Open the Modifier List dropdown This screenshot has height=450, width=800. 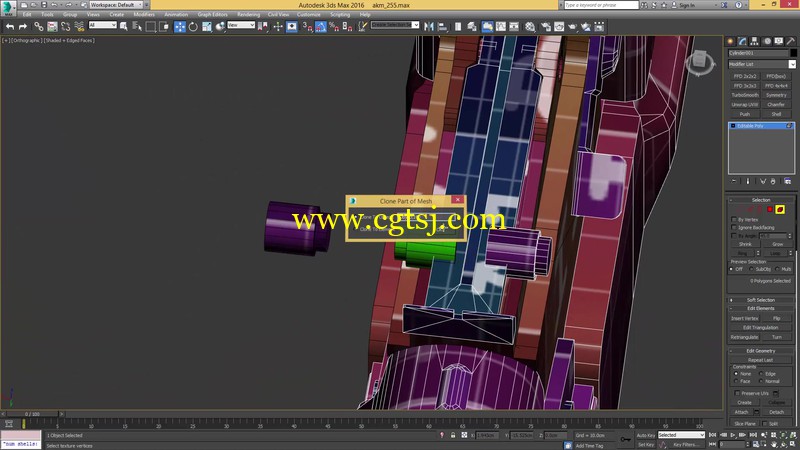click(761, 64)
